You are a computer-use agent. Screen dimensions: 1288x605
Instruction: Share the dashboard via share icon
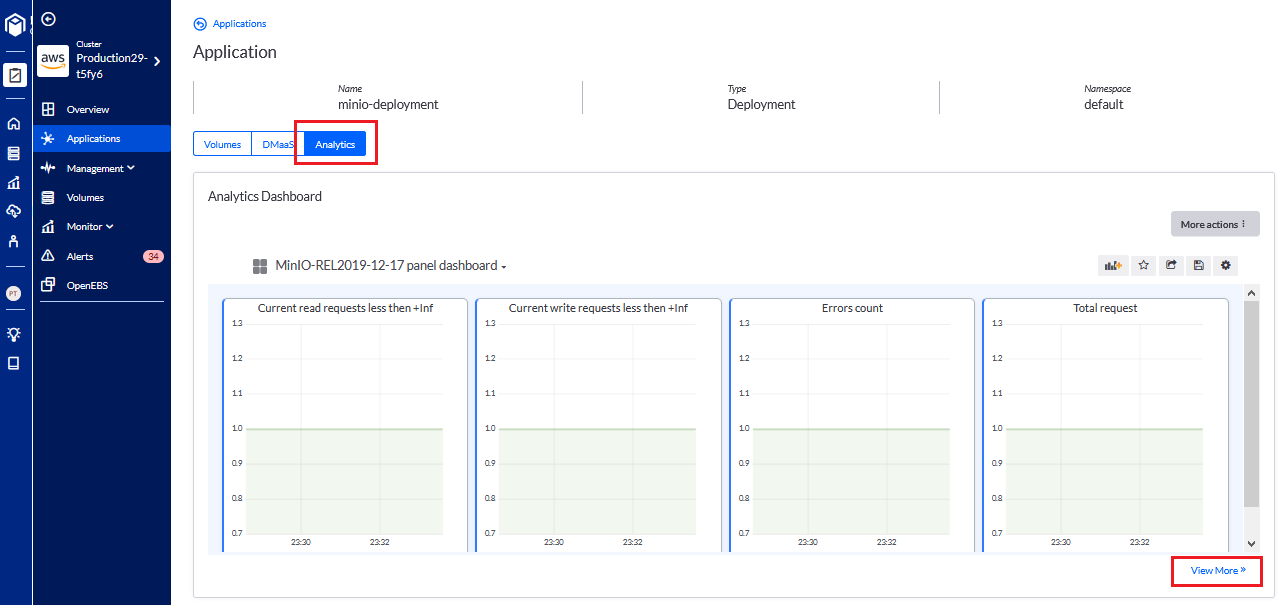pos(1171,266)
